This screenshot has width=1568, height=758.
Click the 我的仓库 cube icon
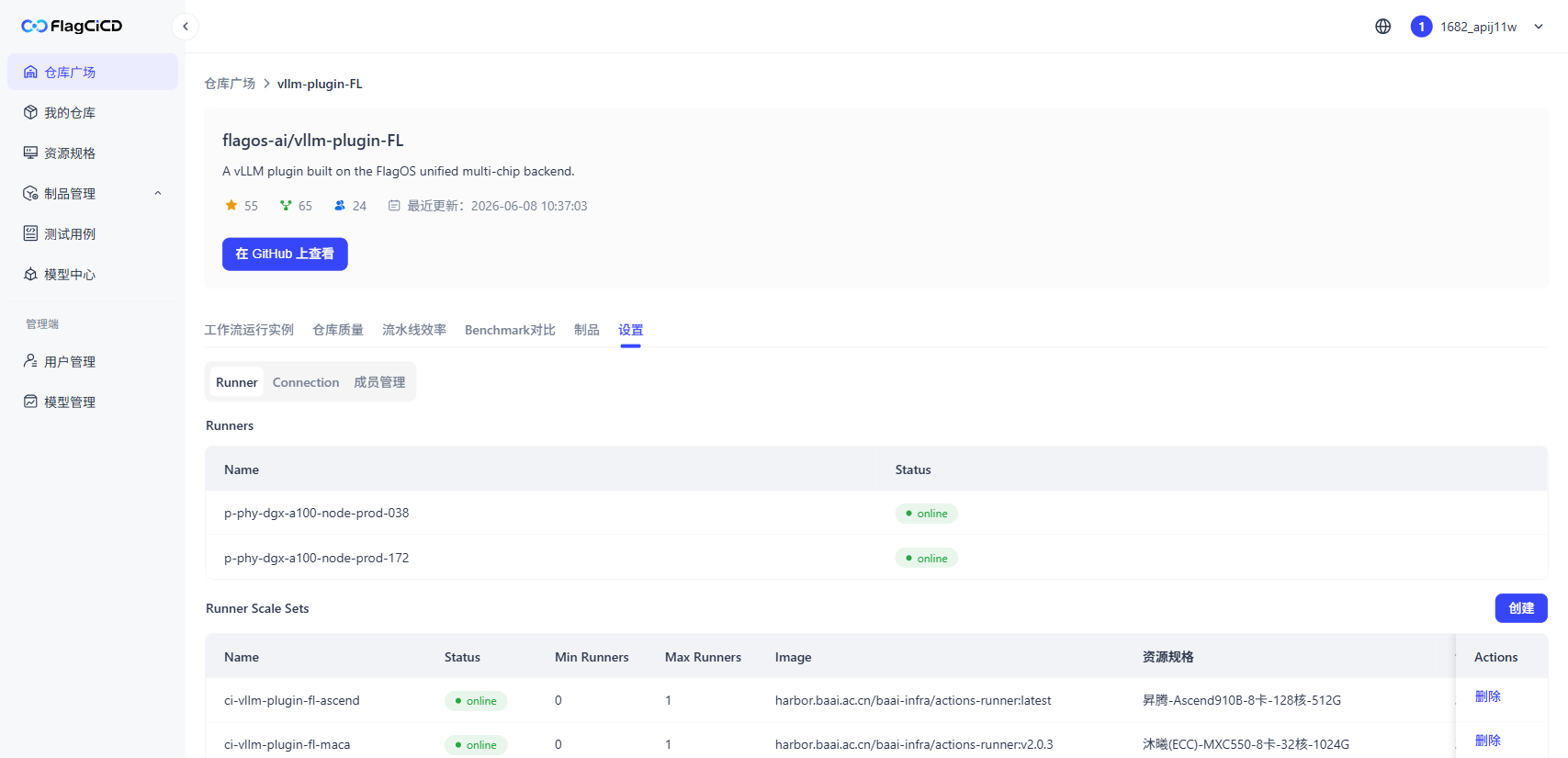point(30,112)
